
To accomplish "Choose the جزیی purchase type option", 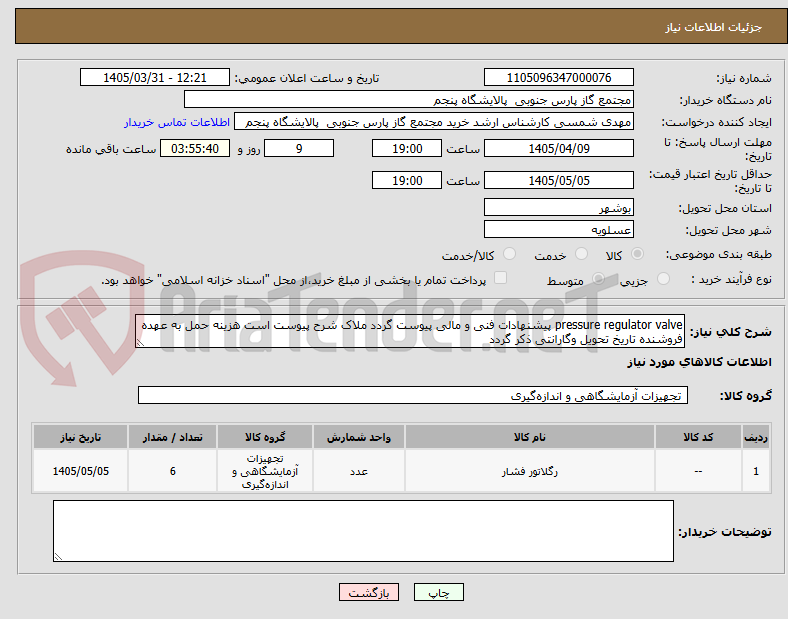I will click(663, 278).
